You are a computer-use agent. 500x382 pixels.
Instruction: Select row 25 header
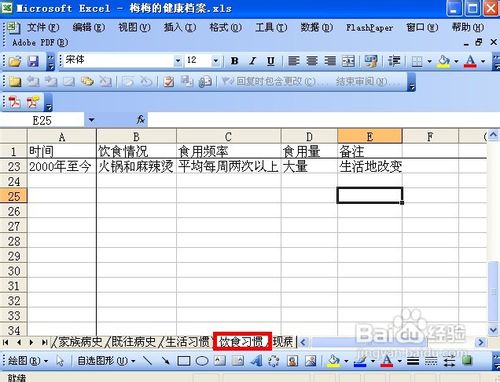pyautogui.click(x=13, y=196)
